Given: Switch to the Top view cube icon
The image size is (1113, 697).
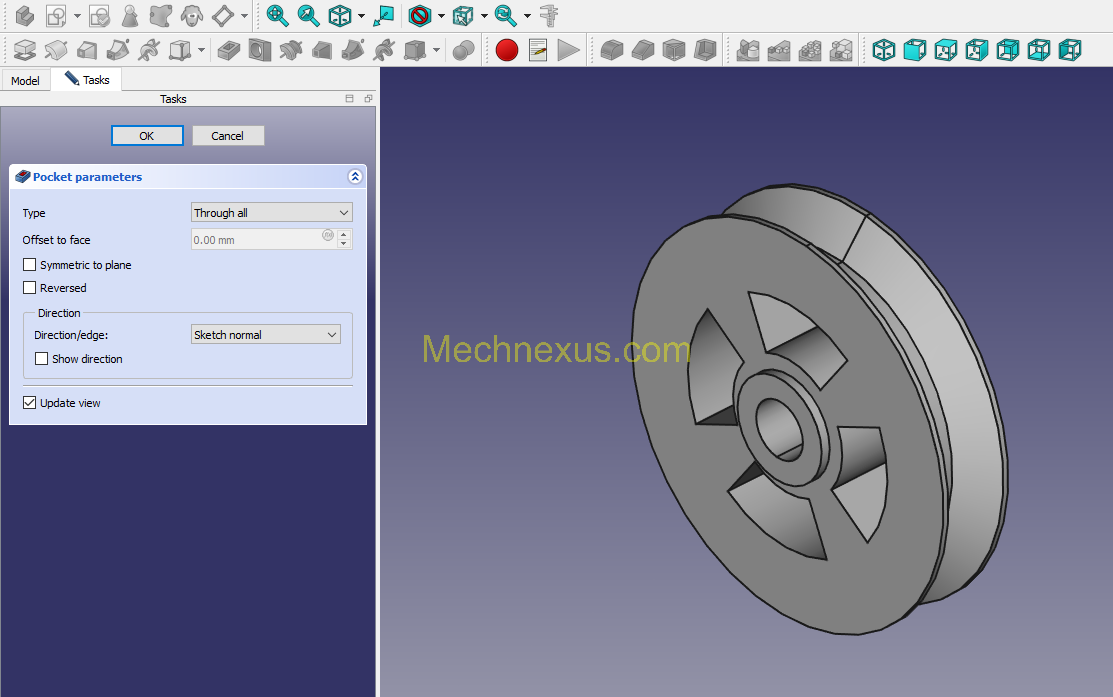Looking at the screenshot, I should coord(946,50).
